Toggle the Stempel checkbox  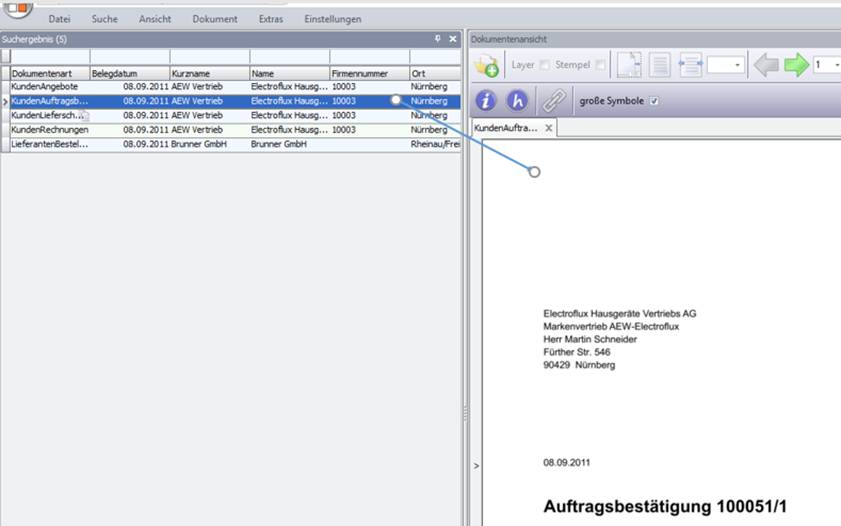600,65
